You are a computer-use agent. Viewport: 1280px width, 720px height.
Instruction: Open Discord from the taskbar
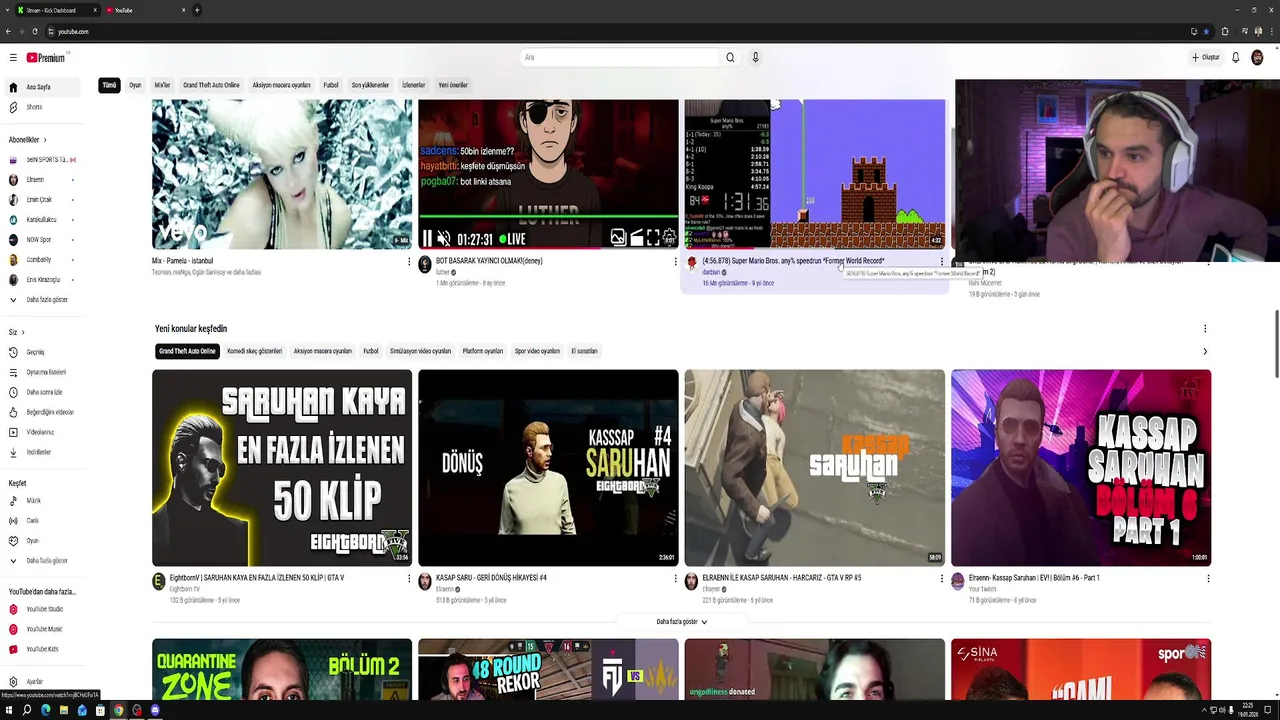155,710
